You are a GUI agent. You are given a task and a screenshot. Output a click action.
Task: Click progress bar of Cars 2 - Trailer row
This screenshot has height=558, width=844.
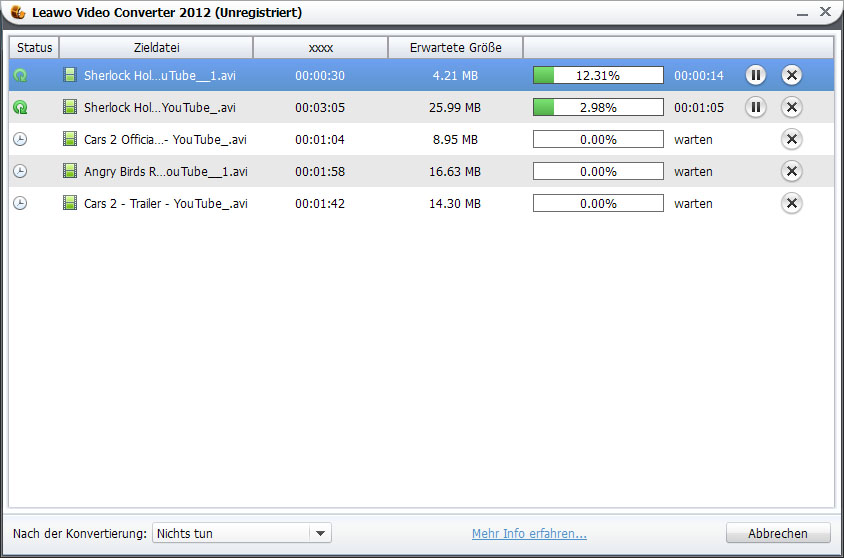coord(598,203)
